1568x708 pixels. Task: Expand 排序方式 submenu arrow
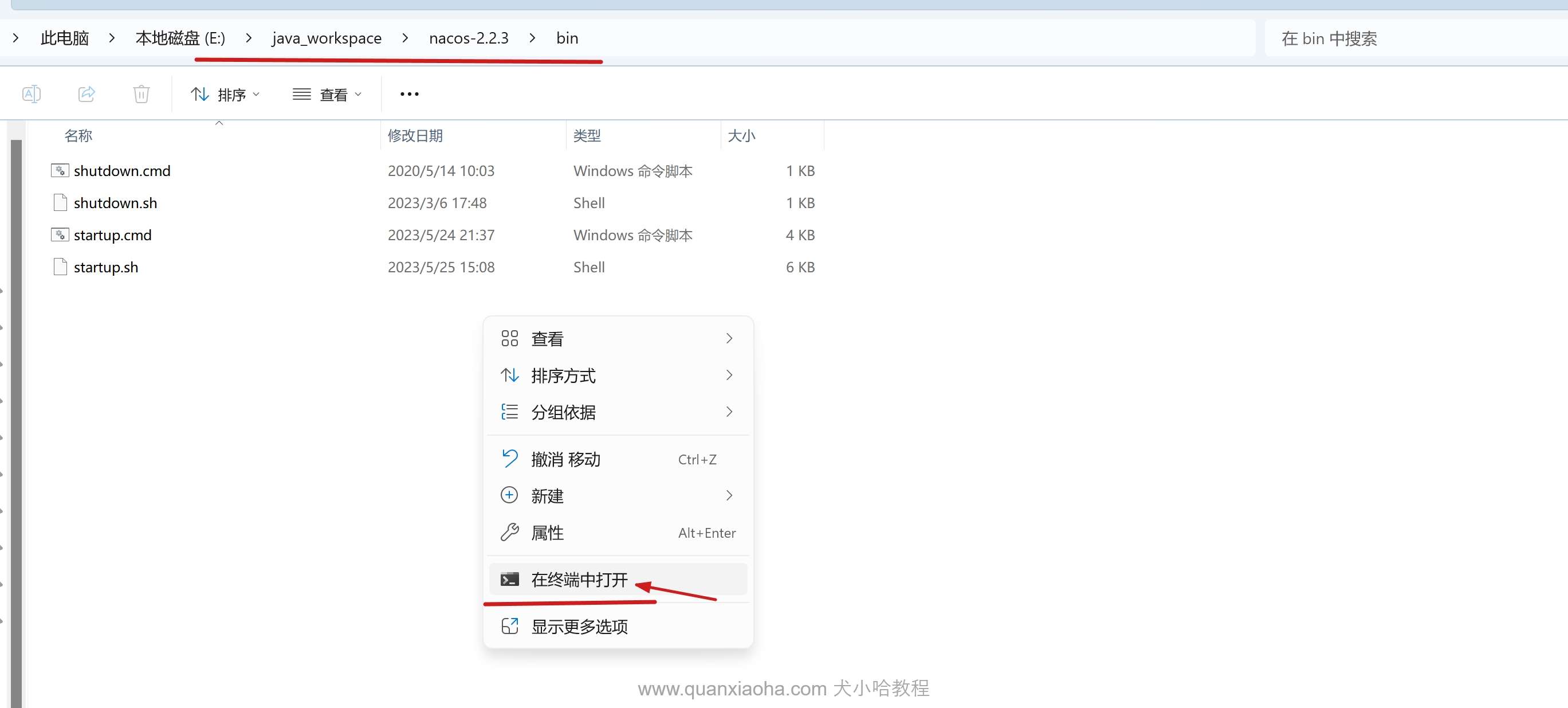pyautogui.click(x=729, y=375)
